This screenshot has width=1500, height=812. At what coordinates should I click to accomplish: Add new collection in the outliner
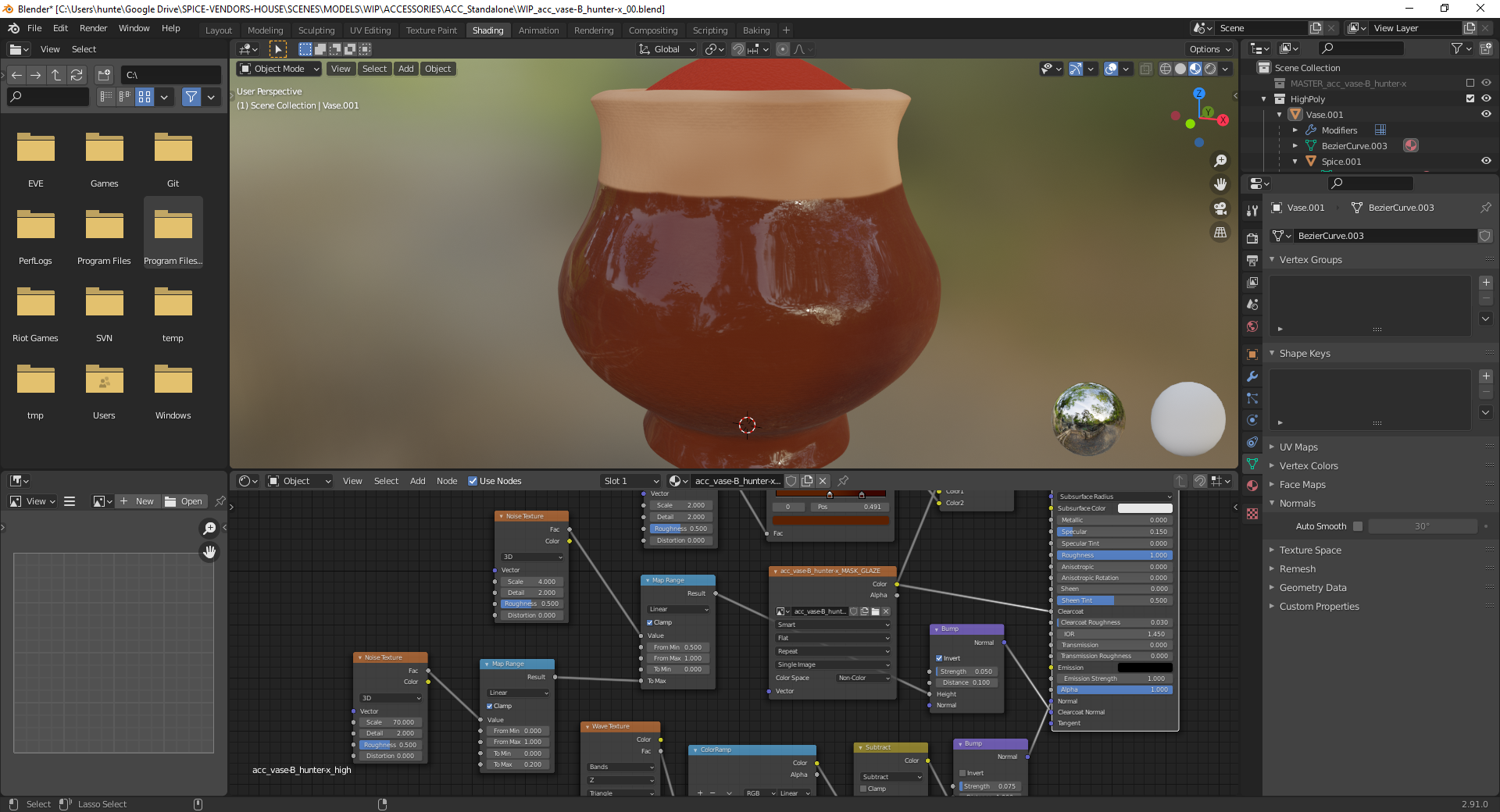pos(1485,48)
